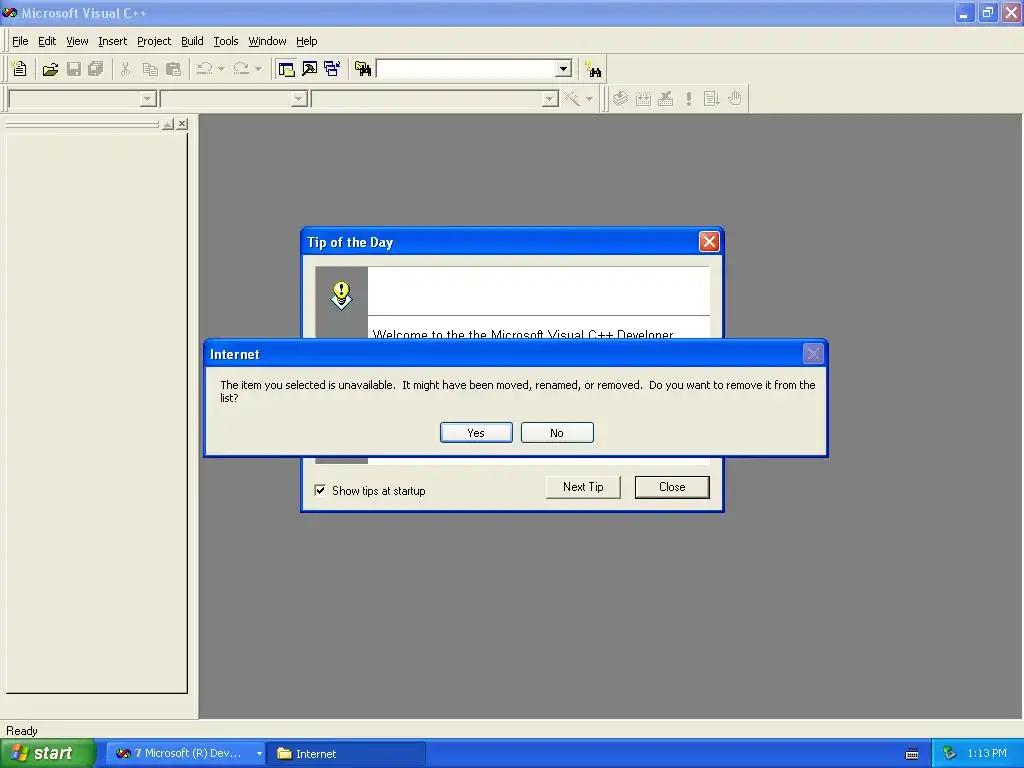This screenshot has height=768, width=1024.
Task: Click the Stop Build icon
Action: [665, 99]
